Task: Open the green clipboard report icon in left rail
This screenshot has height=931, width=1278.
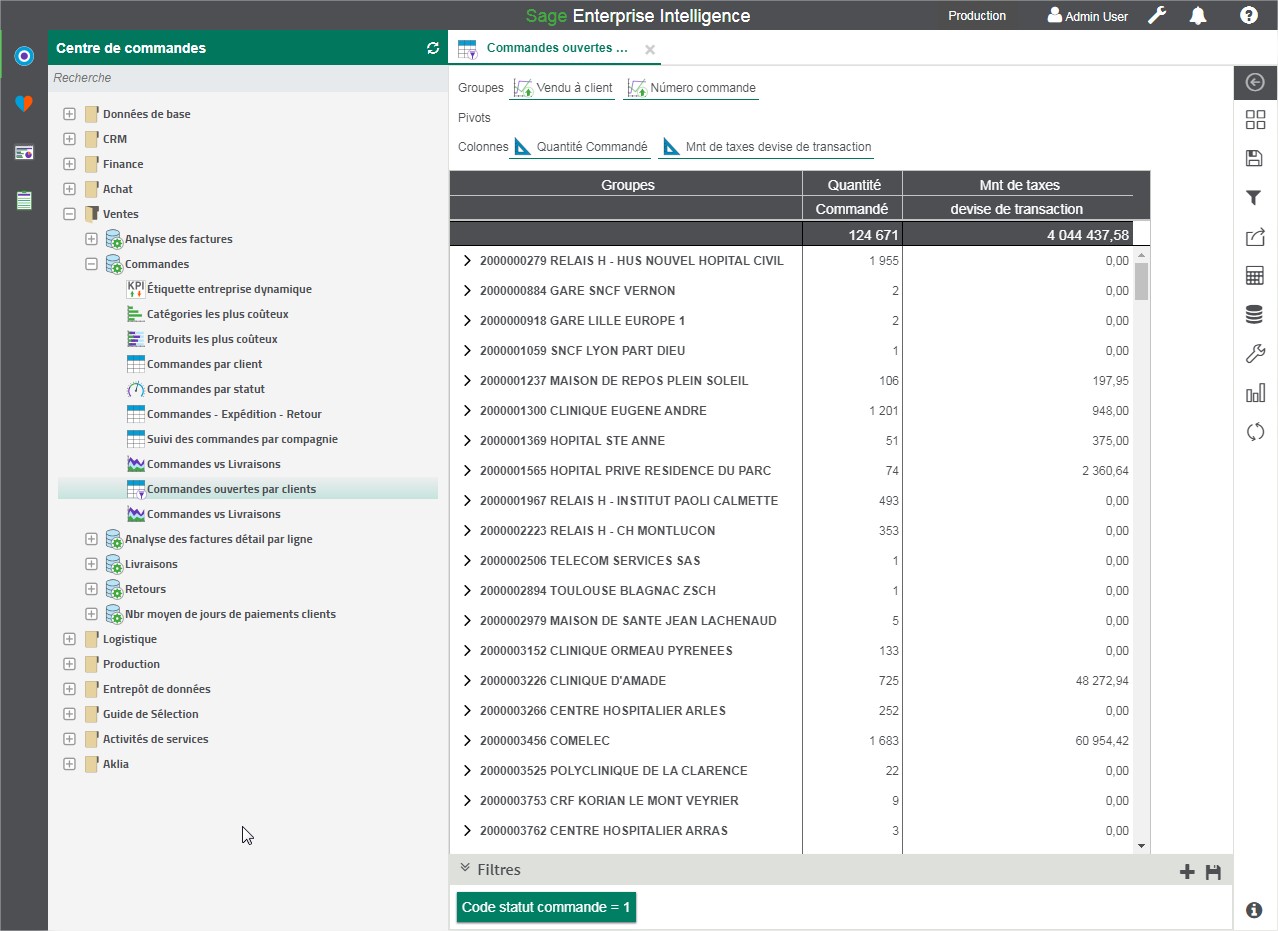Action: tap(24, 200)
